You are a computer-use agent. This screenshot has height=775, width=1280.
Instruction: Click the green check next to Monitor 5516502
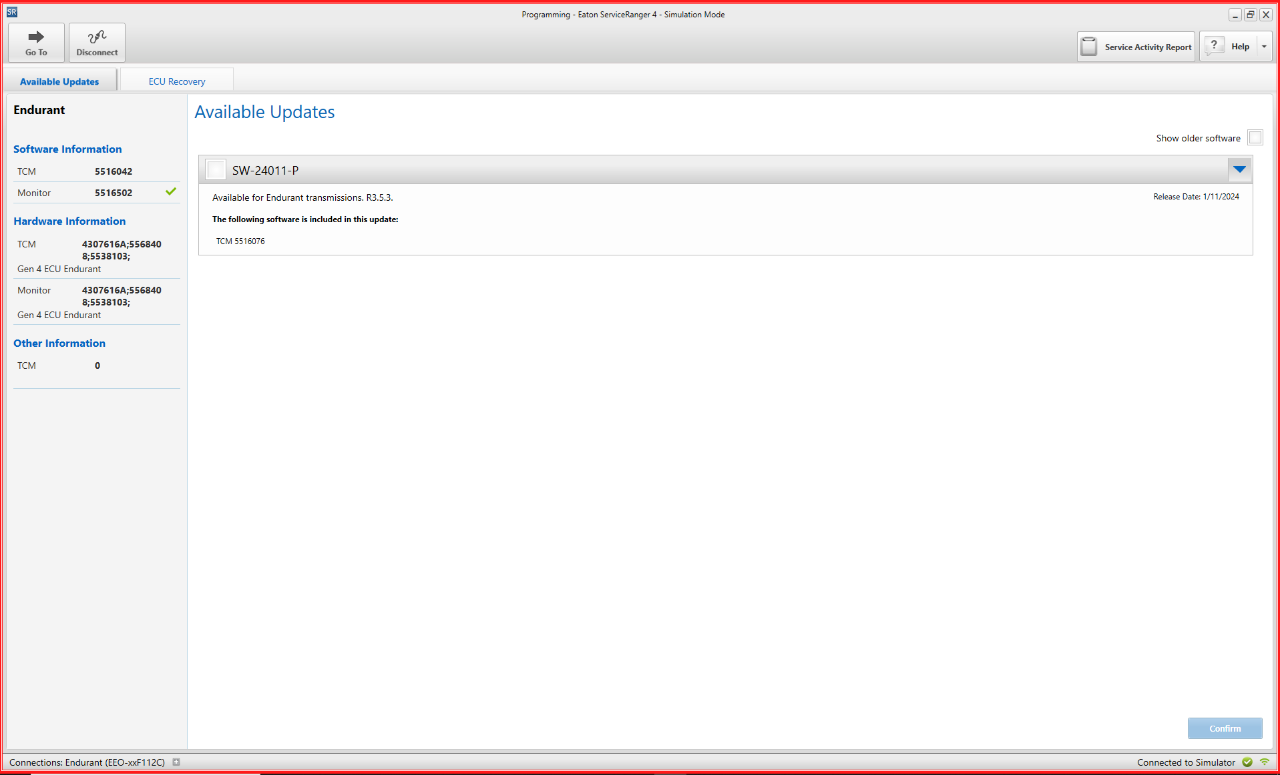[170, 192]
